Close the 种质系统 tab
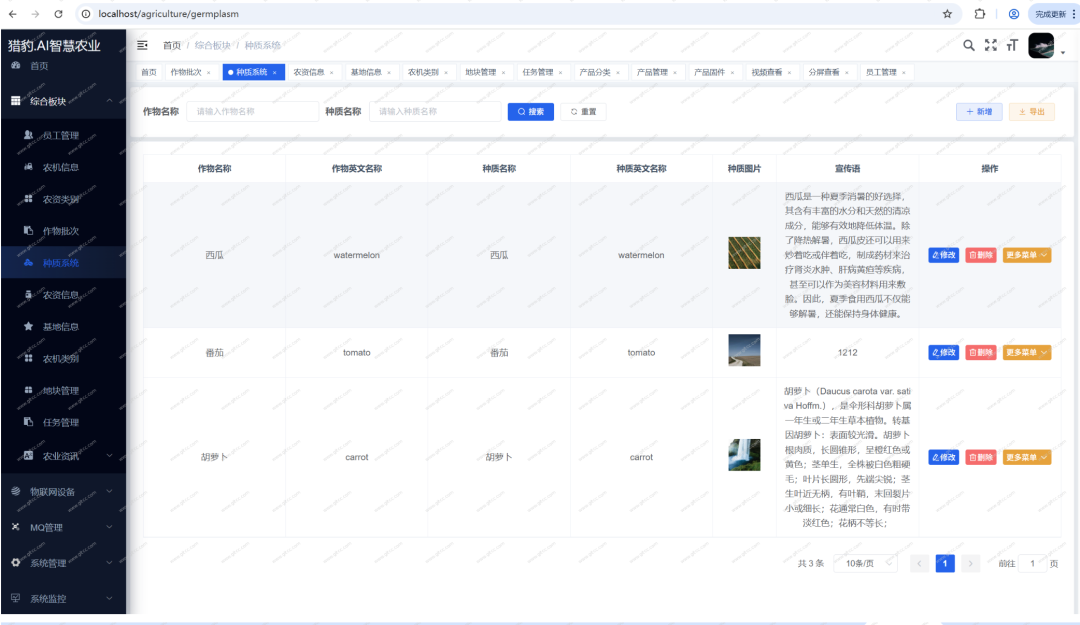The image size is (1080, 625). 275,72
